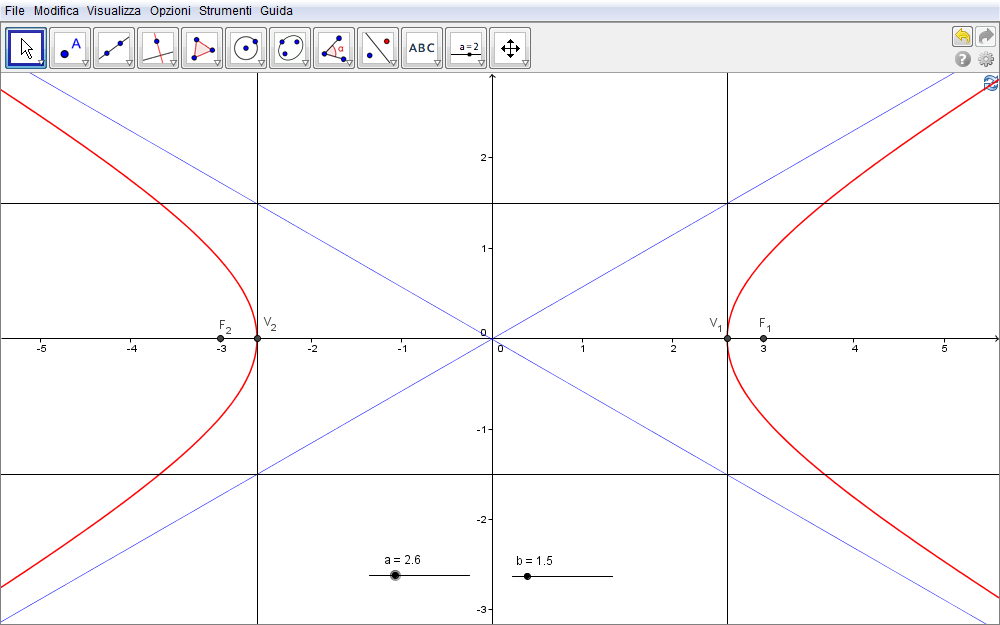Click the handle of slider b = 1.5

coord(527,576)
